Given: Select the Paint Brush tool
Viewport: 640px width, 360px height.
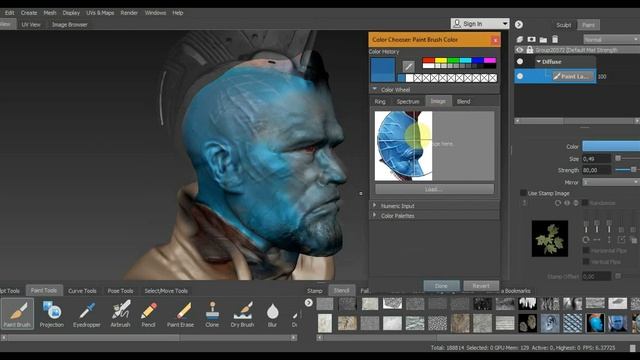Looking at the screenshot, I should coord(17,313).
